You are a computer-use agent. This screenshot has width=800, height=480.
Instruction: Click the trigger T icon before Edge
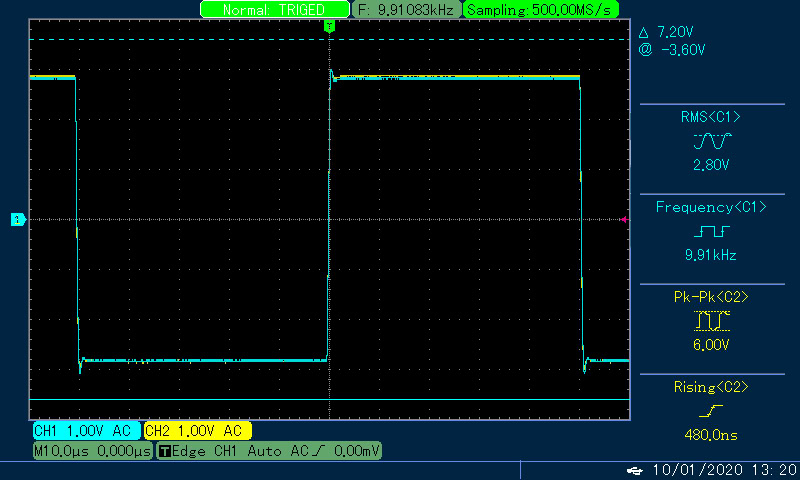pyautogui.click(x=164, y=451)
